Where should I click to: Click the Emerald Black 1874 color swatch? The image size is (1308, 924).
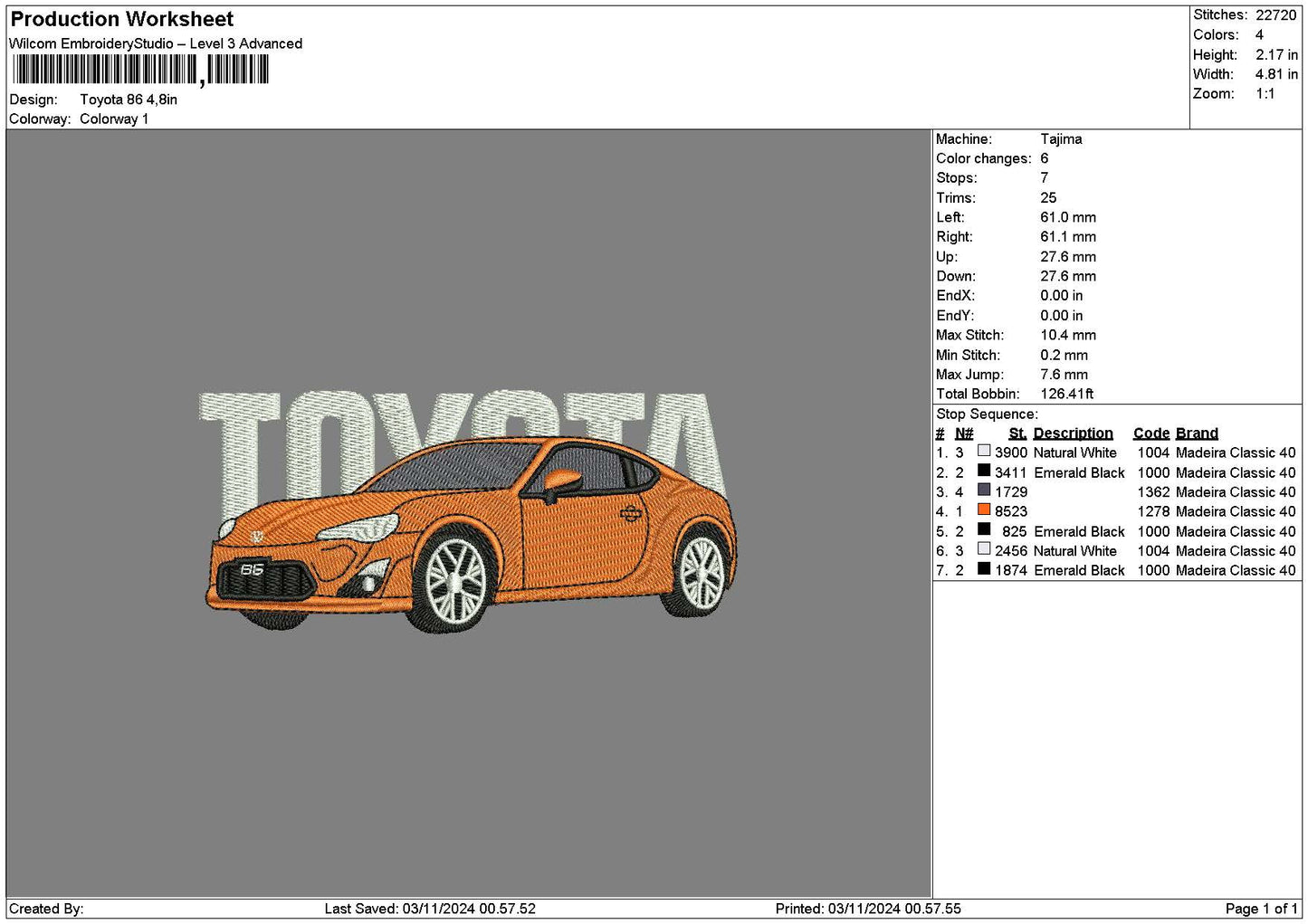[984, 568]
